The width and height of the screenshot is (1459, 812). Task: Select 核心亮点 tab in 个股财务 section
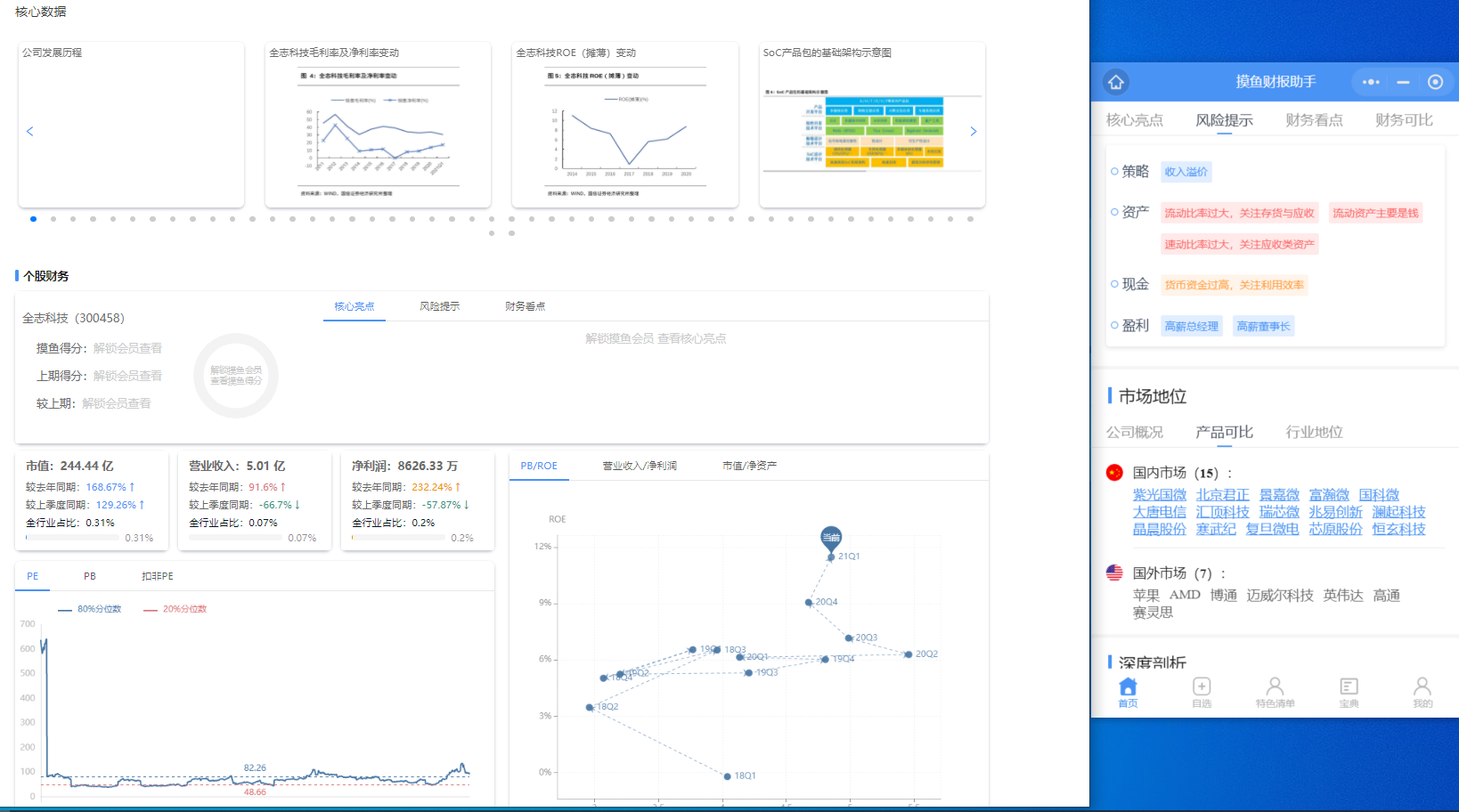coord(355,306)
